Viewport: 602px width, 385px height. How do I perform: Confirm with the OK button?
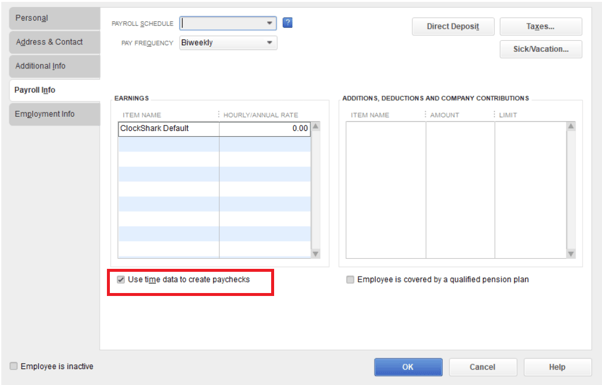click(408, 367)
